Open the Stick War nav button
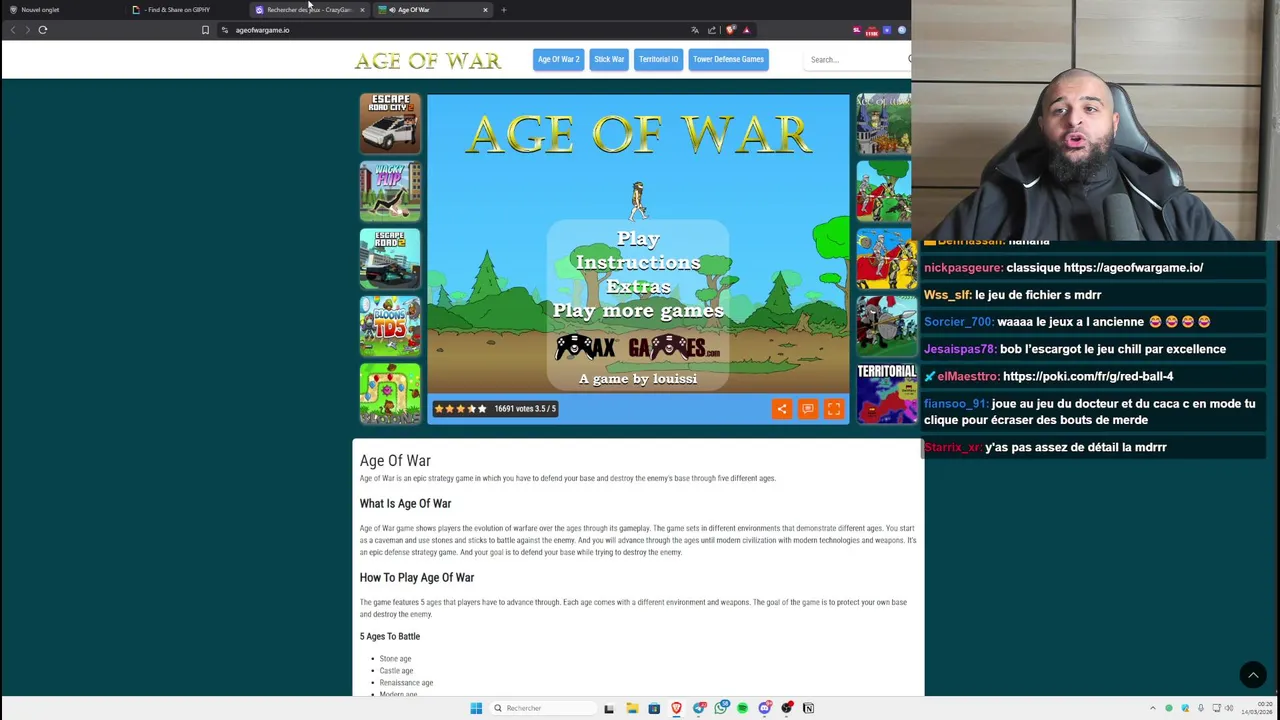This screenshot has width=1280, height=720. [x=609, y=59]
